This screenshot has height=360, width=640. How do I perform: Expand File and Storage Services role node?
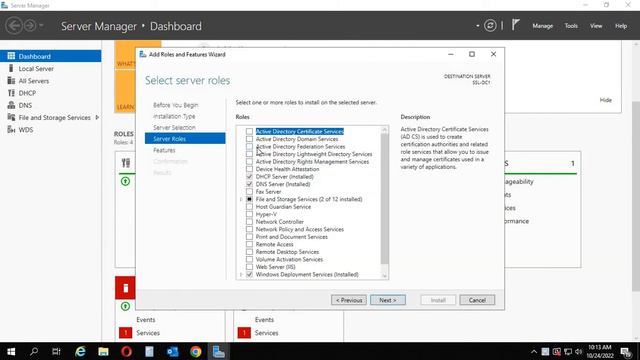[x=241, y=199]
